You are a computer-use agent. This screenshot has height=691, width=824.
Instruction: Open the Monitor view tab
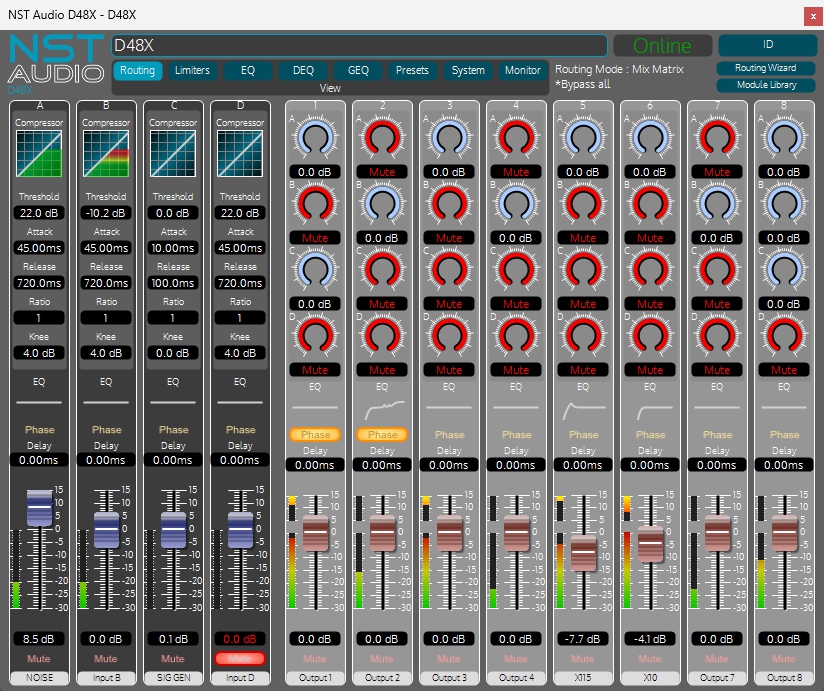pos(522,70)
